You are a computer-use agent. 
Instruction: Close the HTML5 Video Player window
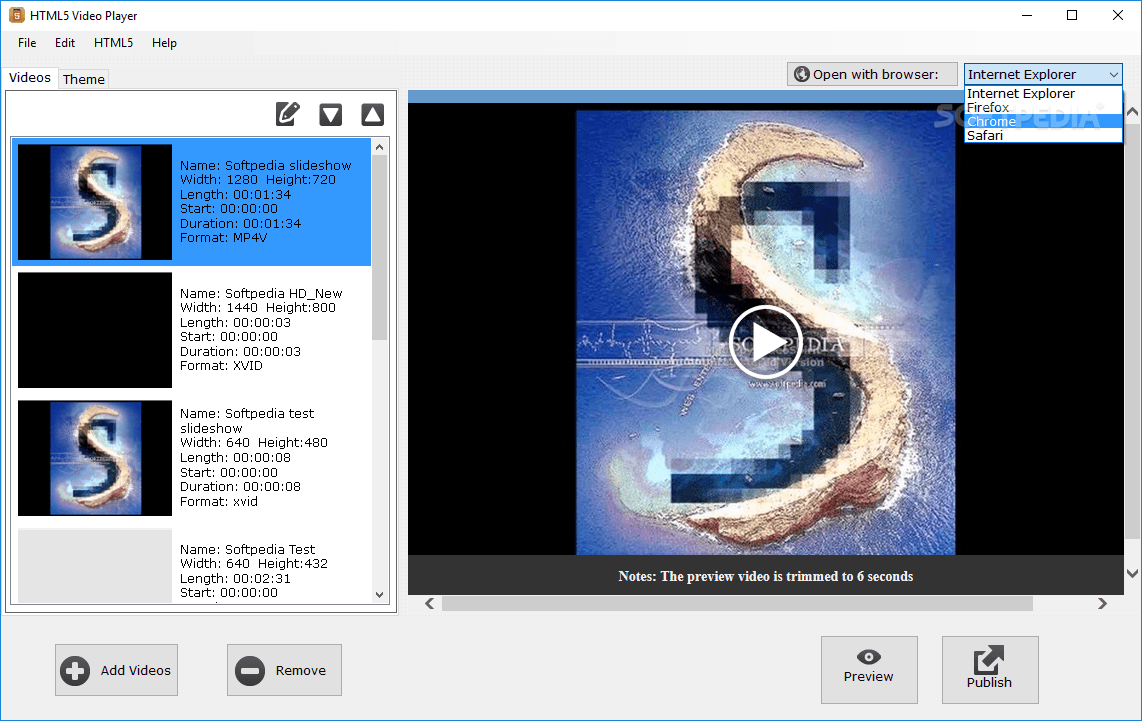[x=1118, y=15]
